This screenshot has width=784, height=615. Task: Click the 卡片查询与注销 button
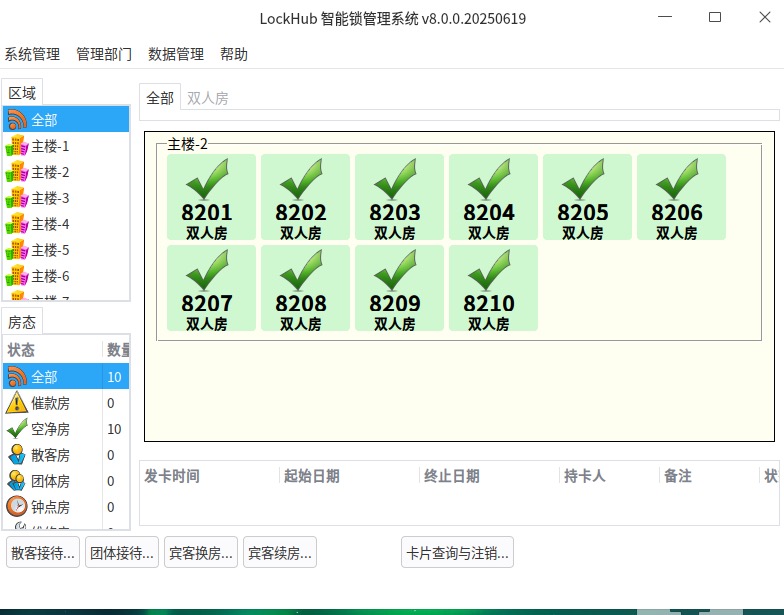(457, 552)
